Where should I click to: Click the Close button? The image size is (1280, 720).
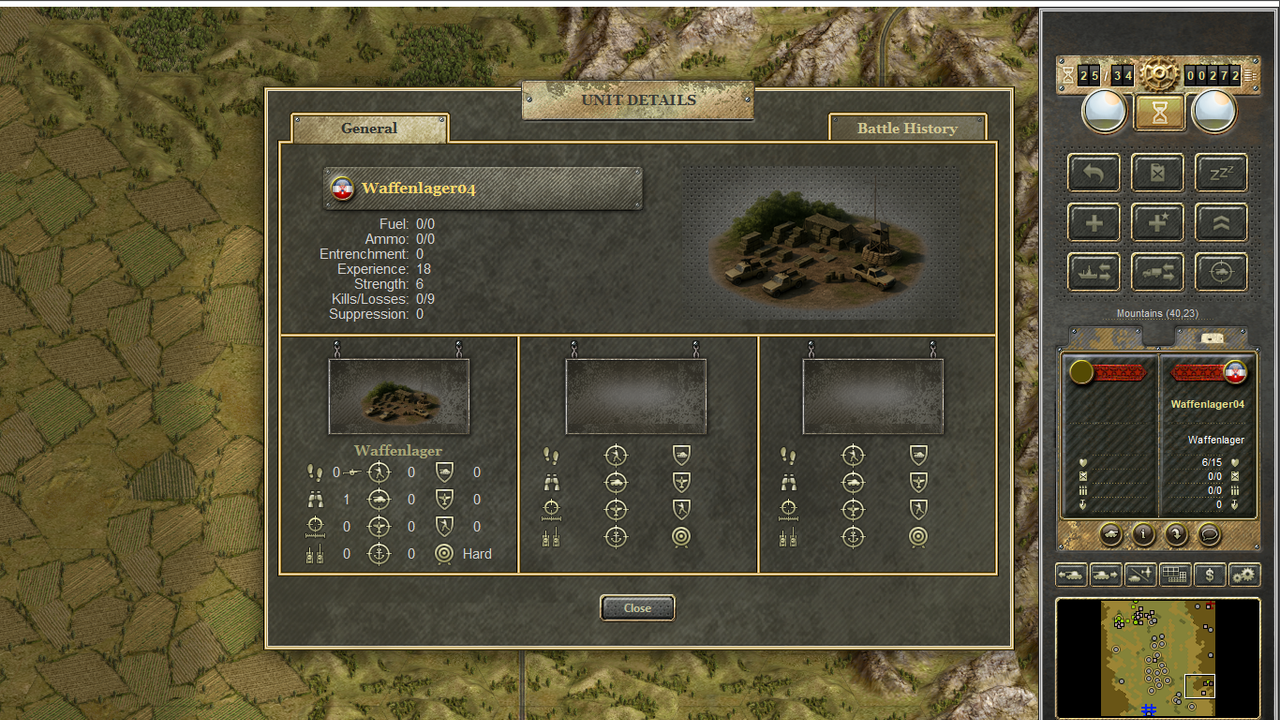(637, 608)
